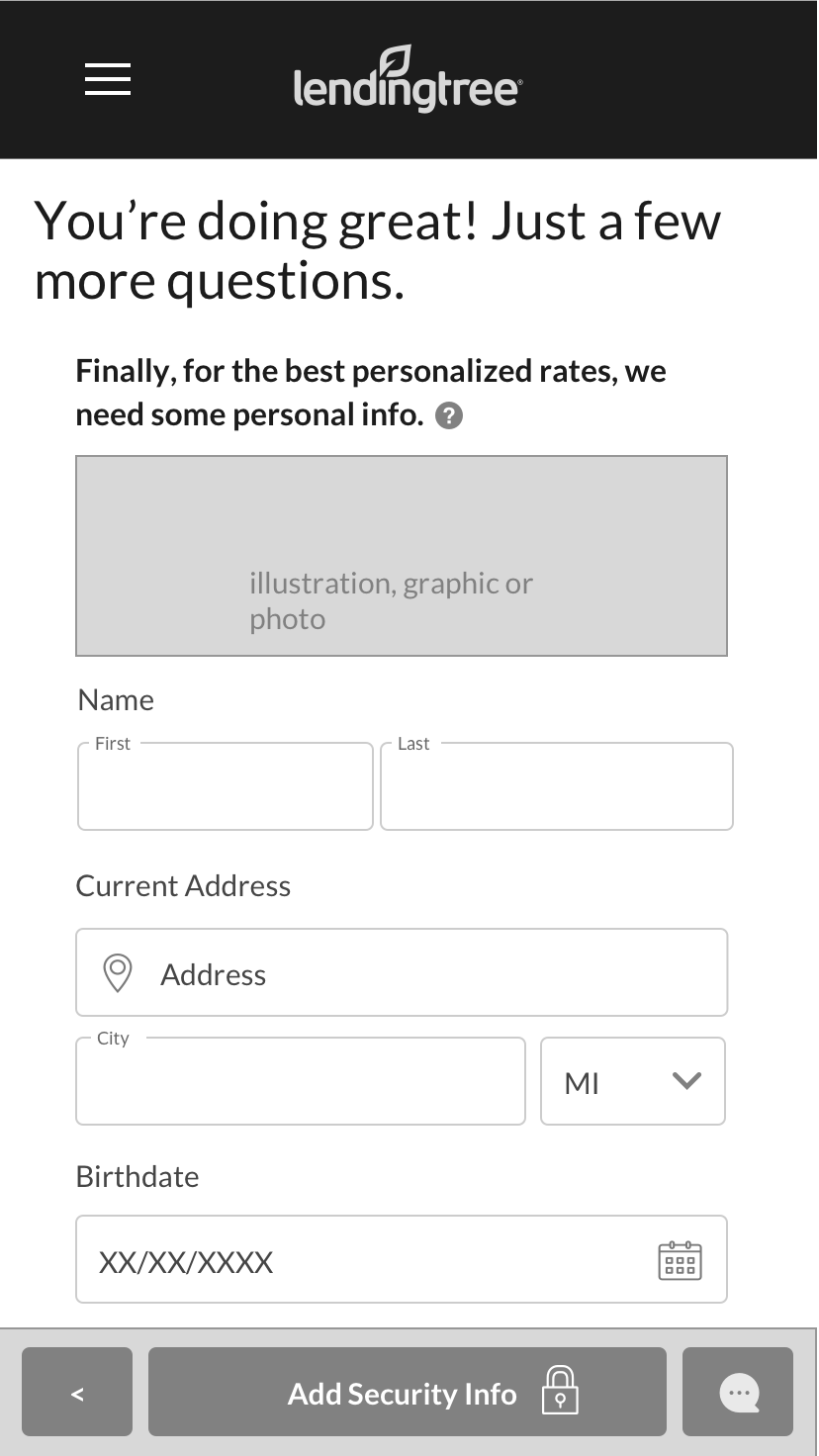Click the padlock icon beside Add Security Info

[x=560, y=1391]
